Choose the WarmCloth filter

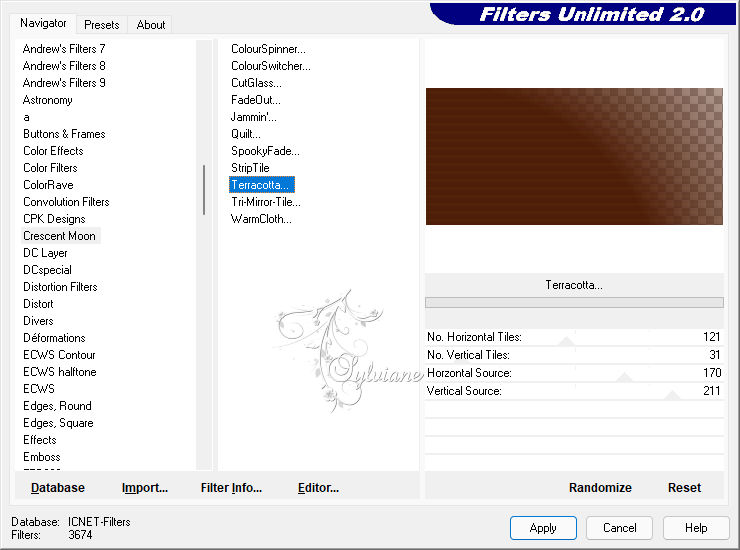pyautogui.click(x=261, y=219)
